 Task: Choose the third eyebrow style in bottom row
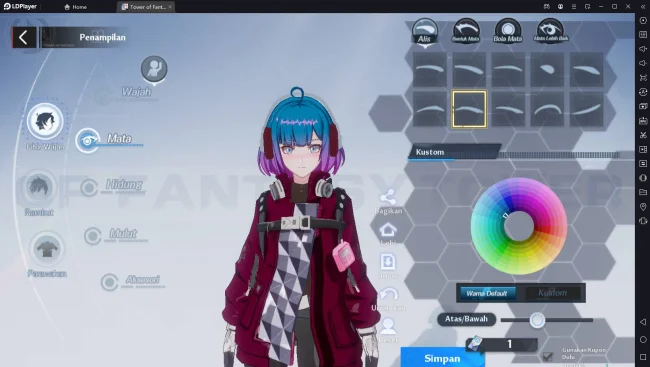(508, 109)
